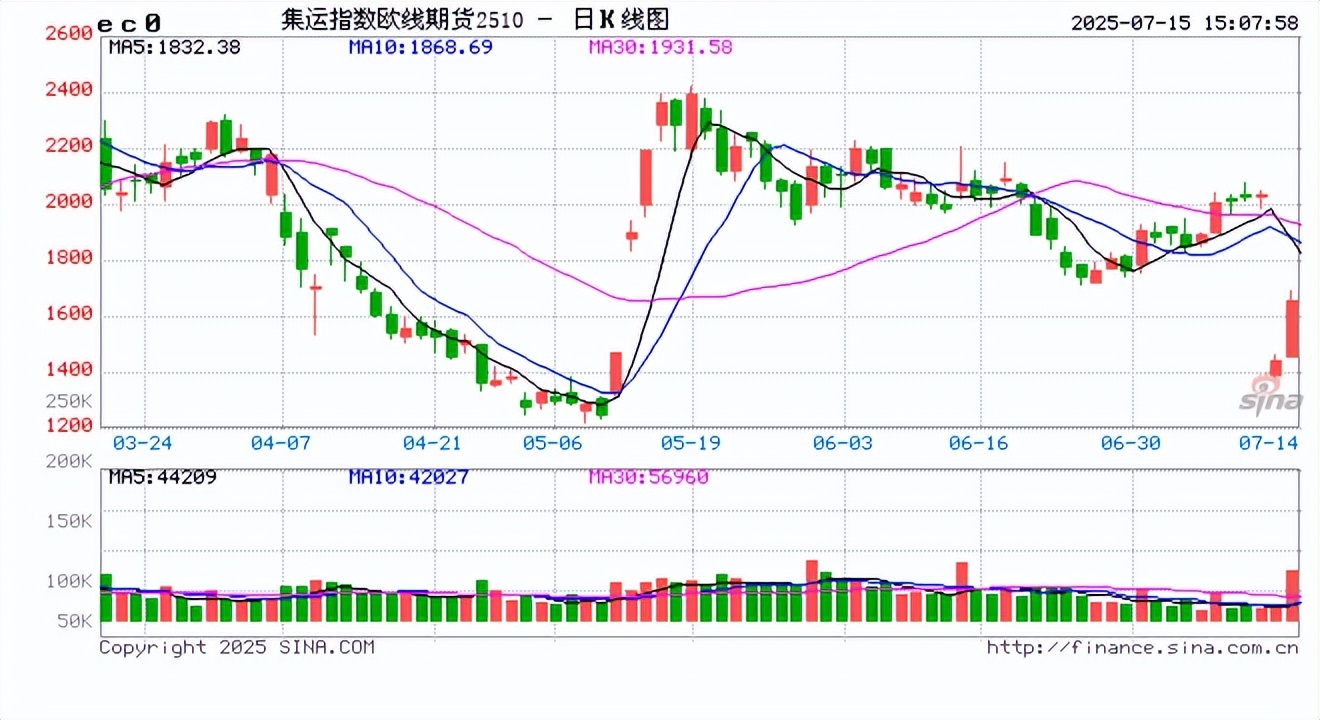
Task: Click the volume MA5:44209 label
Action: click(x=162, y=477)
